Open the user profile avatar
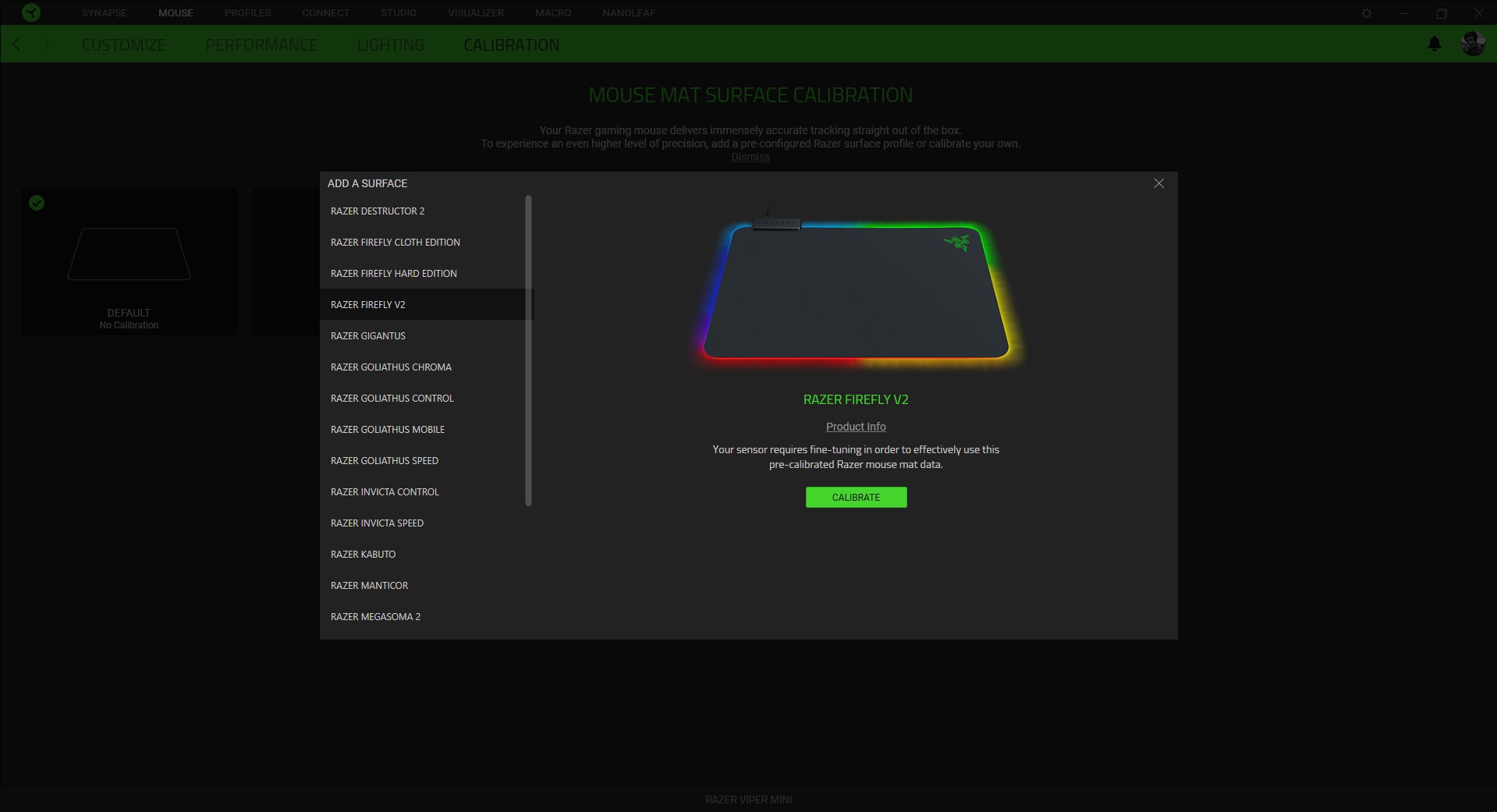Image resolution: width=1497 pixels, height=812 pixels. [x=1473, y=44]
